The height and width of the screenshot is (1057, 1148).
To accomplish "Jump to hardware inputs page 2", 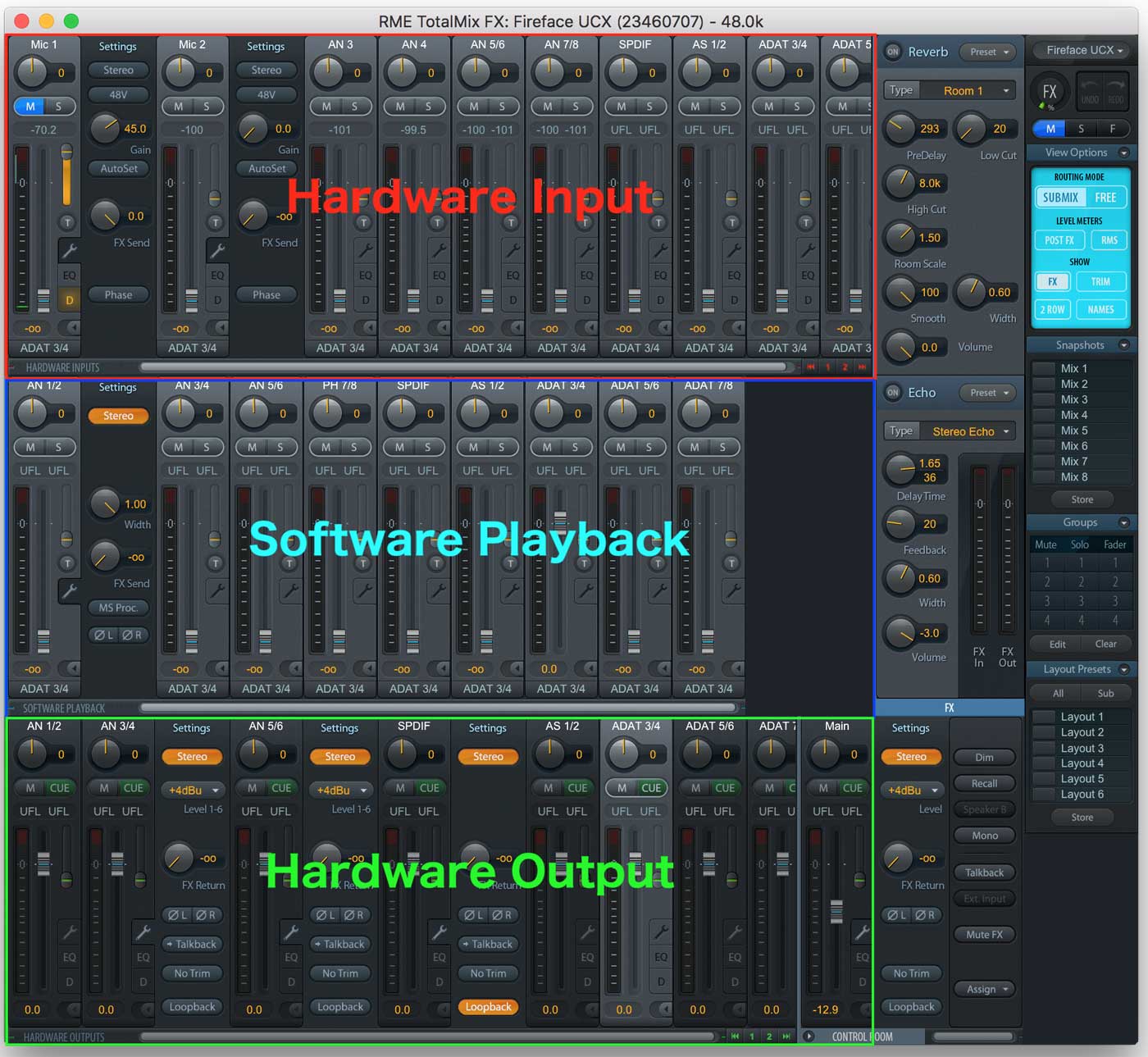I will coord(845,367).
